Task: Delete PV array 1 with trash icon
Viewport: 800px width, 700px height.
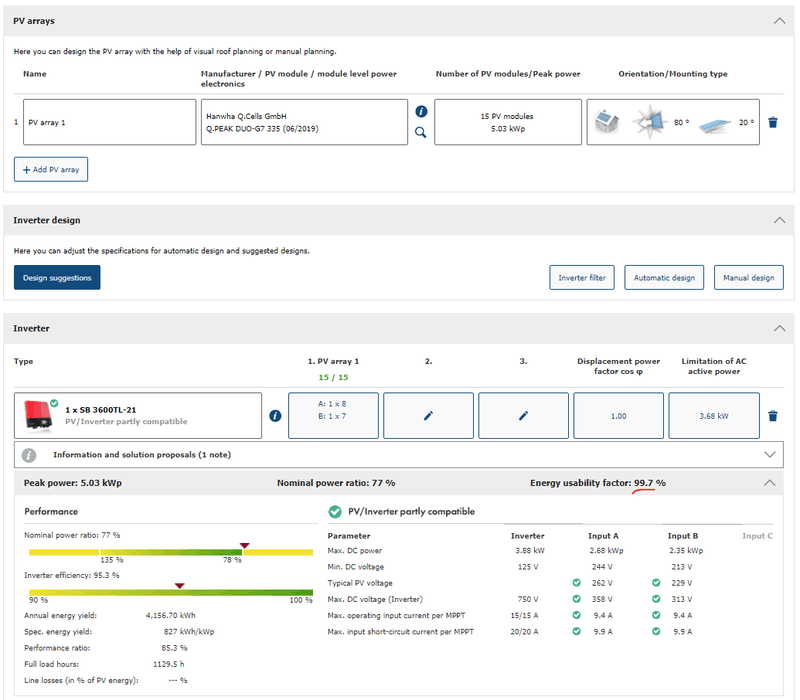Action: [772, 122]
